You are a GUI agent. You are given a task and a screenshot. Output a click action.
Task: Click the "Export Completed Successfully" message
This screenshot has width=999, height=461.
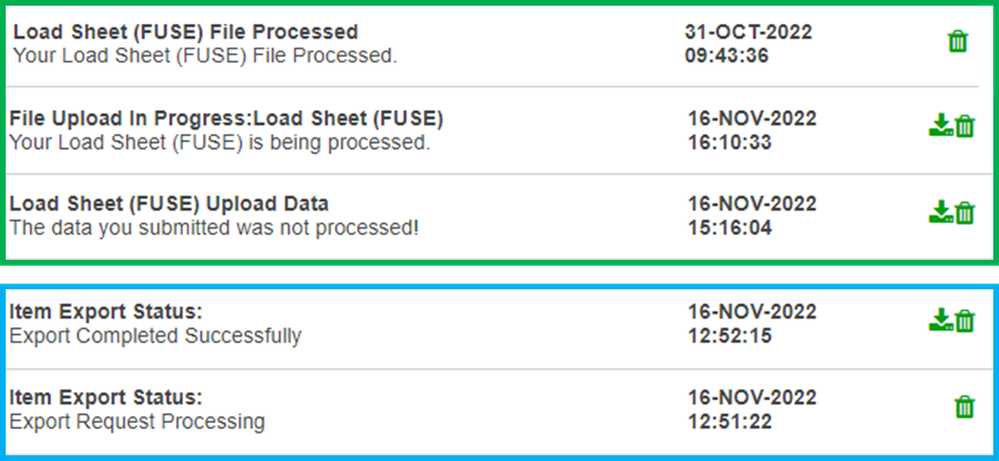[x=155, y=336]
